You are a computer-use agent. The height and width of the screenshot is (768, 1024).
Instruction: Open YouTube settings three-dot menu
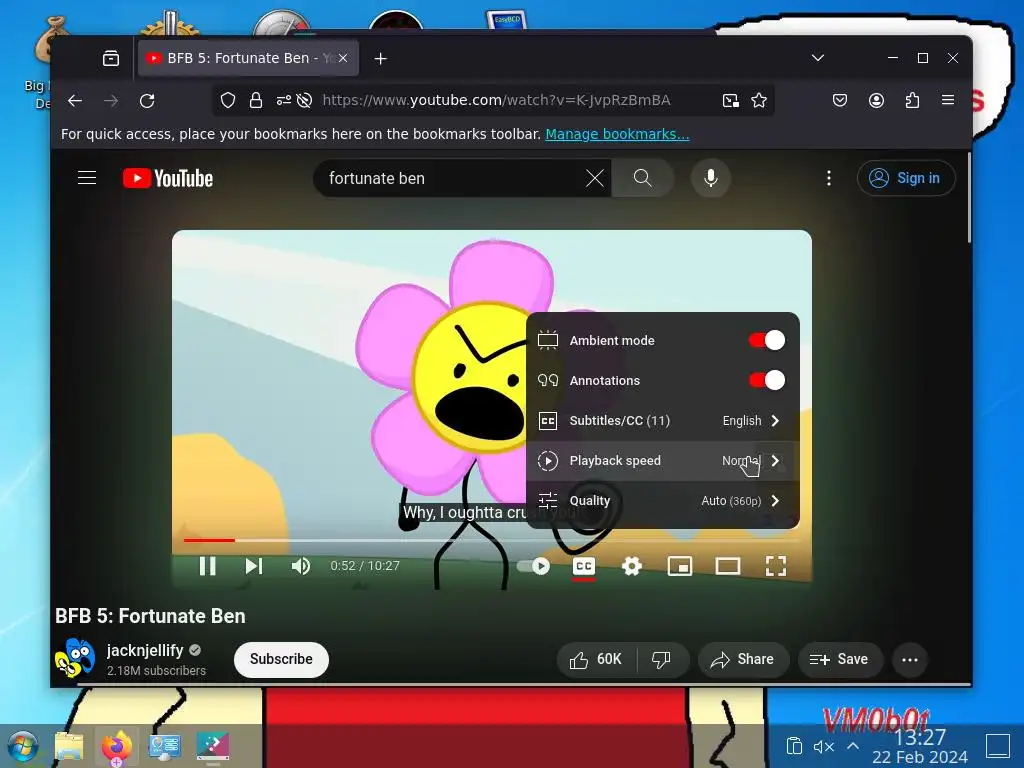click(x=829, y=178)
